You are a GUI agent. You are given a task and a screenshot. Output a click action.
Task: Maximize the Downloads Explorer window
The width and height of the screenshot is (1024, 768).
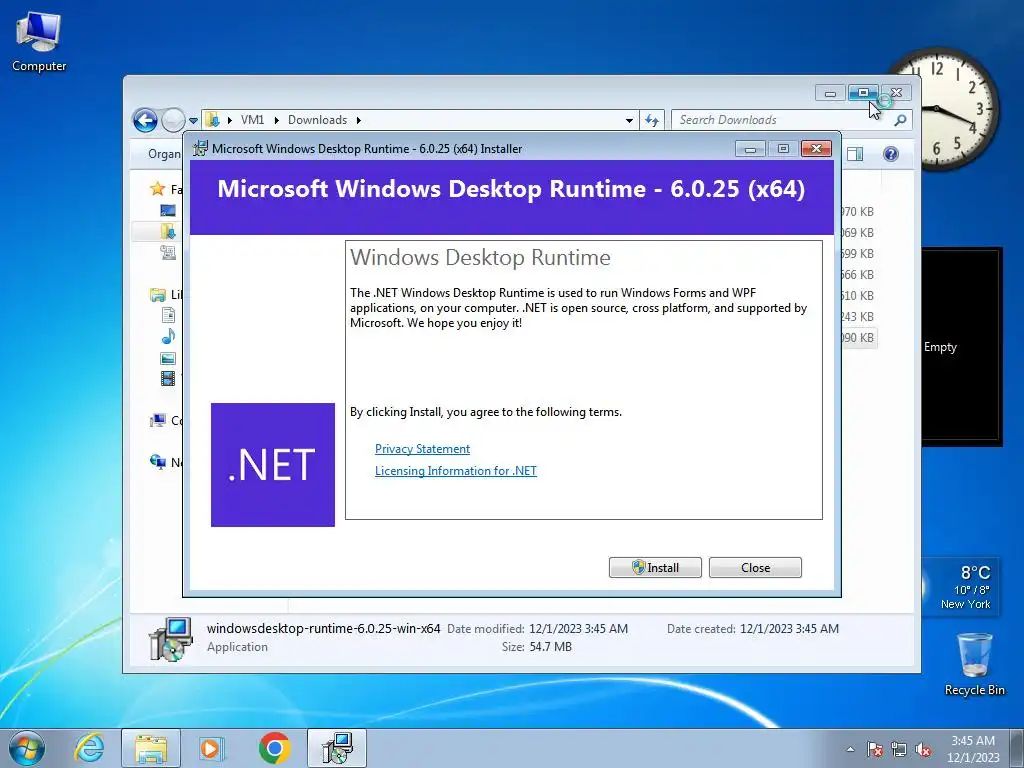[863, 93]
